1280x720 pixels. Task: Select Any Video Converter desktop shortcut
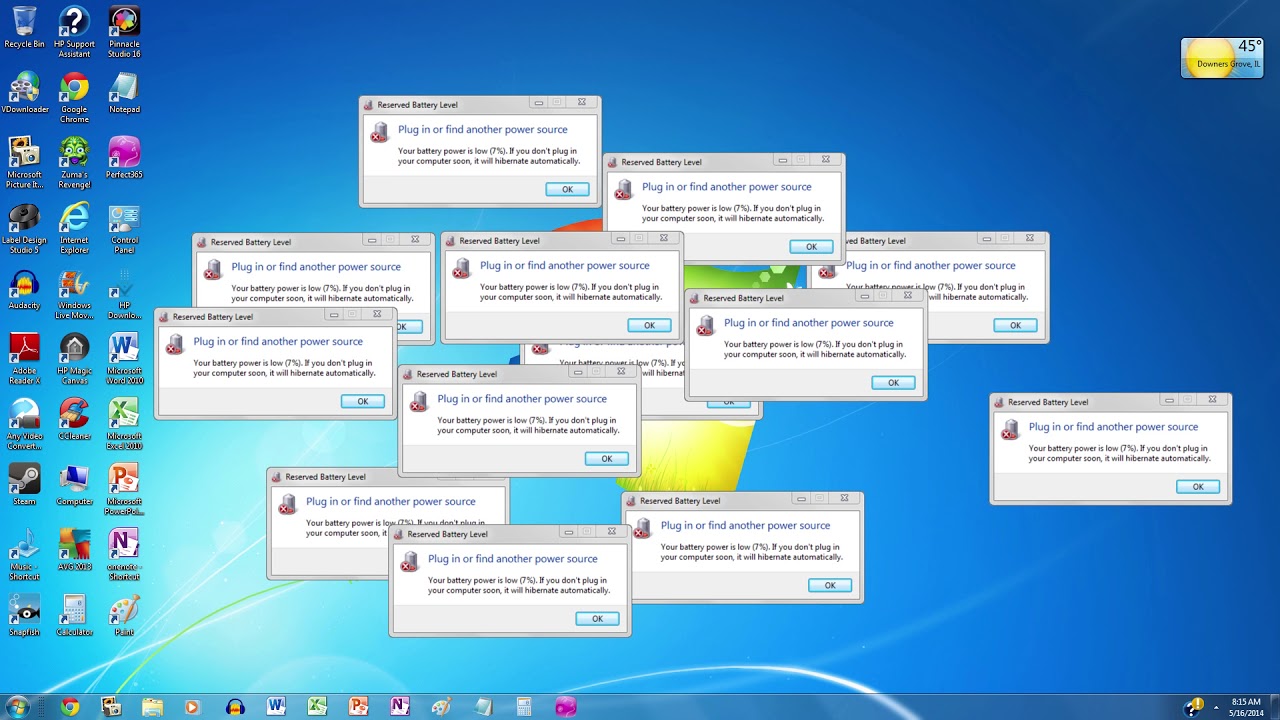pos(24,424)
